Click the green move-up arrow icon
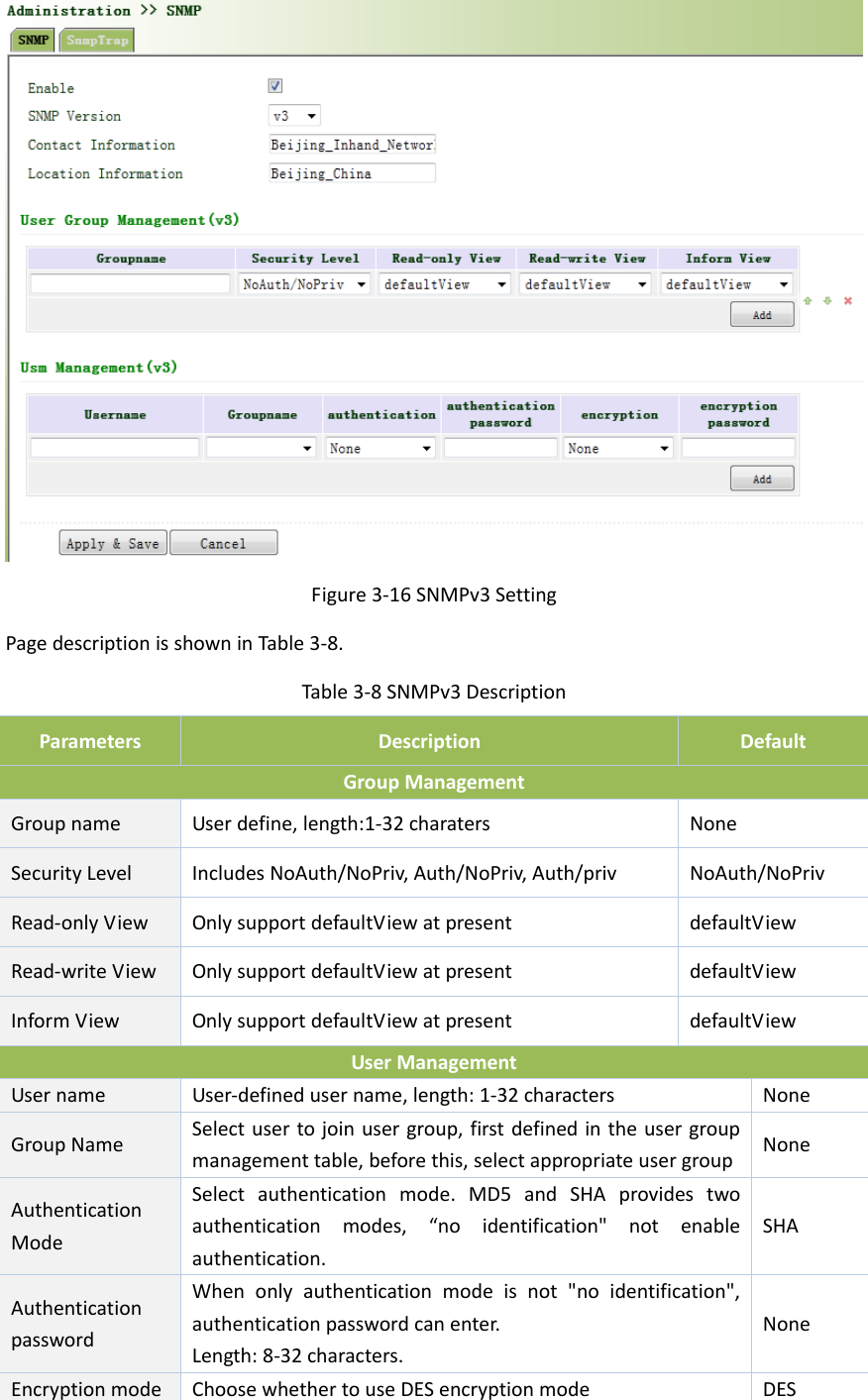This screenshot has width=868, height=1400. coord(808,300)
